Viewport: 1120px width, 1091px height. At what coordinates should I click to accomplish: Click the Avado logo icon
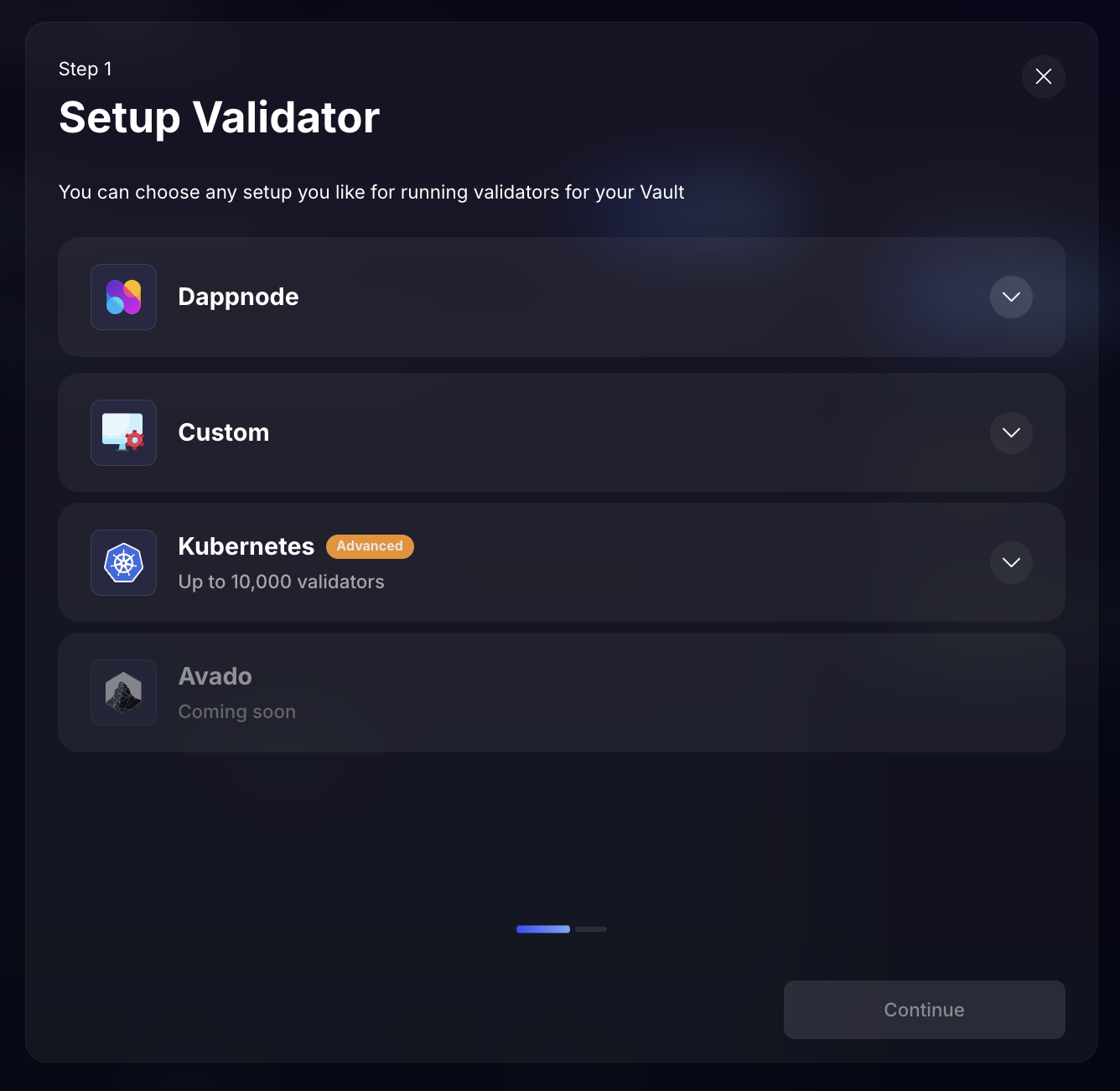[123, 693]
